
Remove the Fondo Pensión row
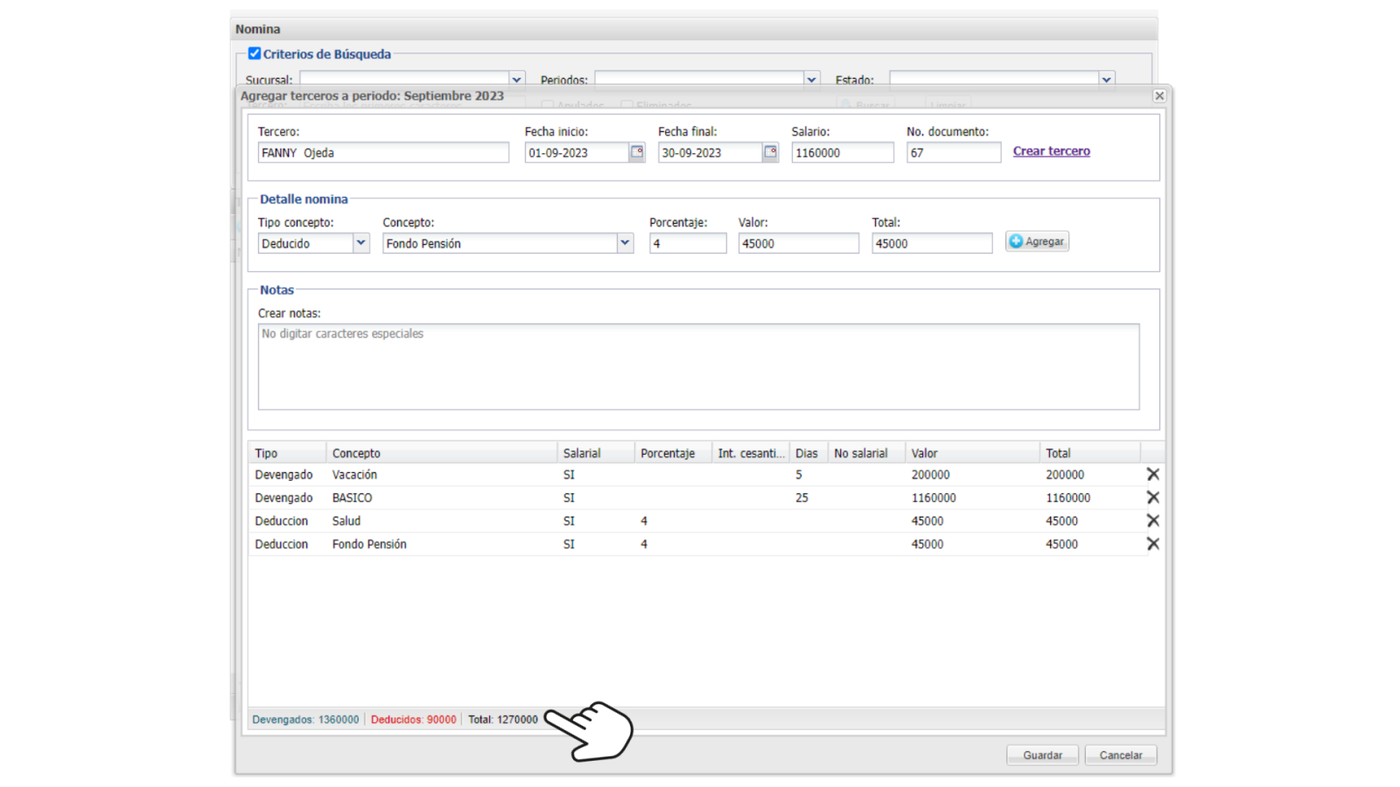coord(1152,544)
